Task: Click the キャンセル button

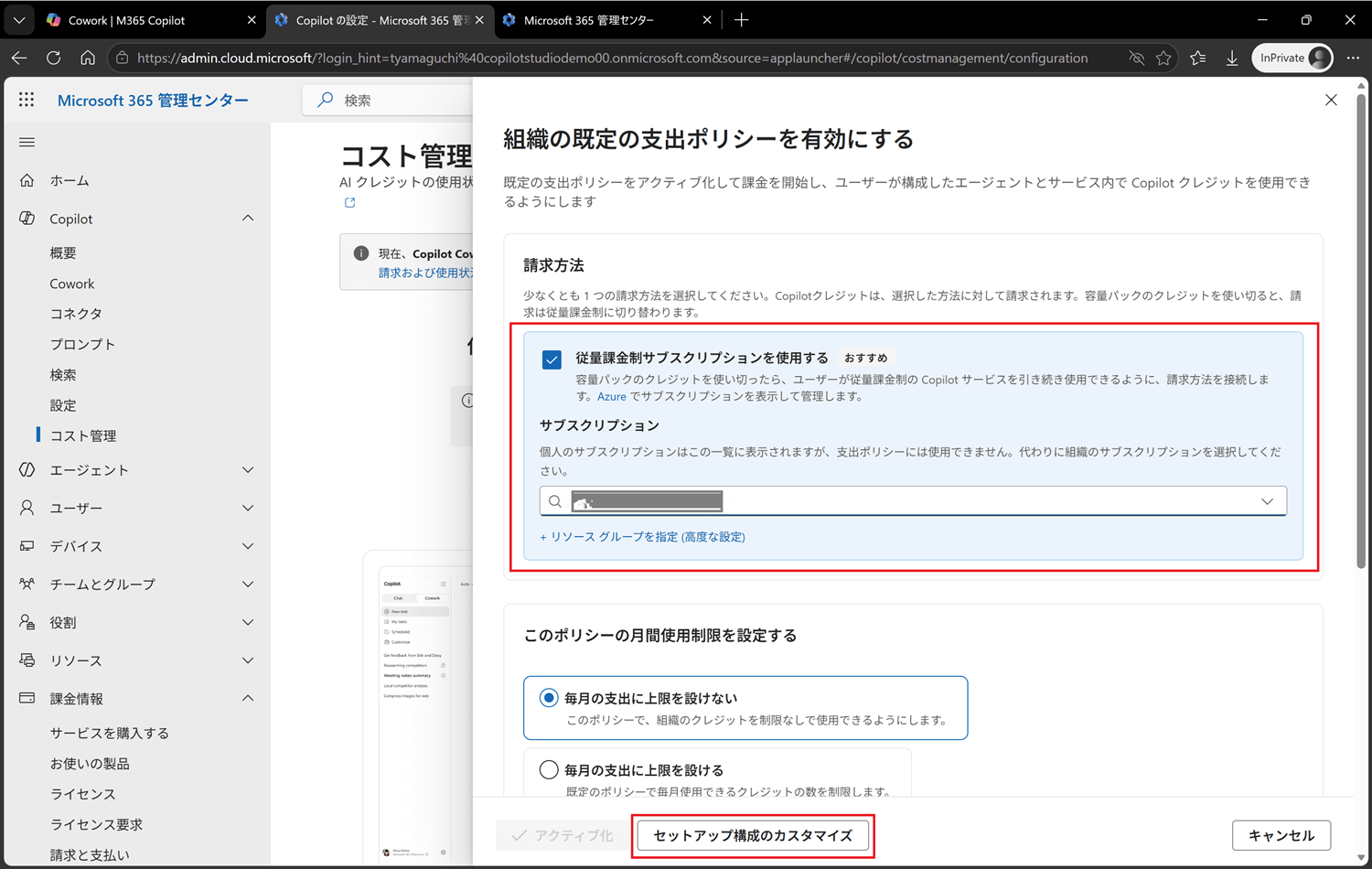Action: pyautogui.click(x=1281, y=835)
